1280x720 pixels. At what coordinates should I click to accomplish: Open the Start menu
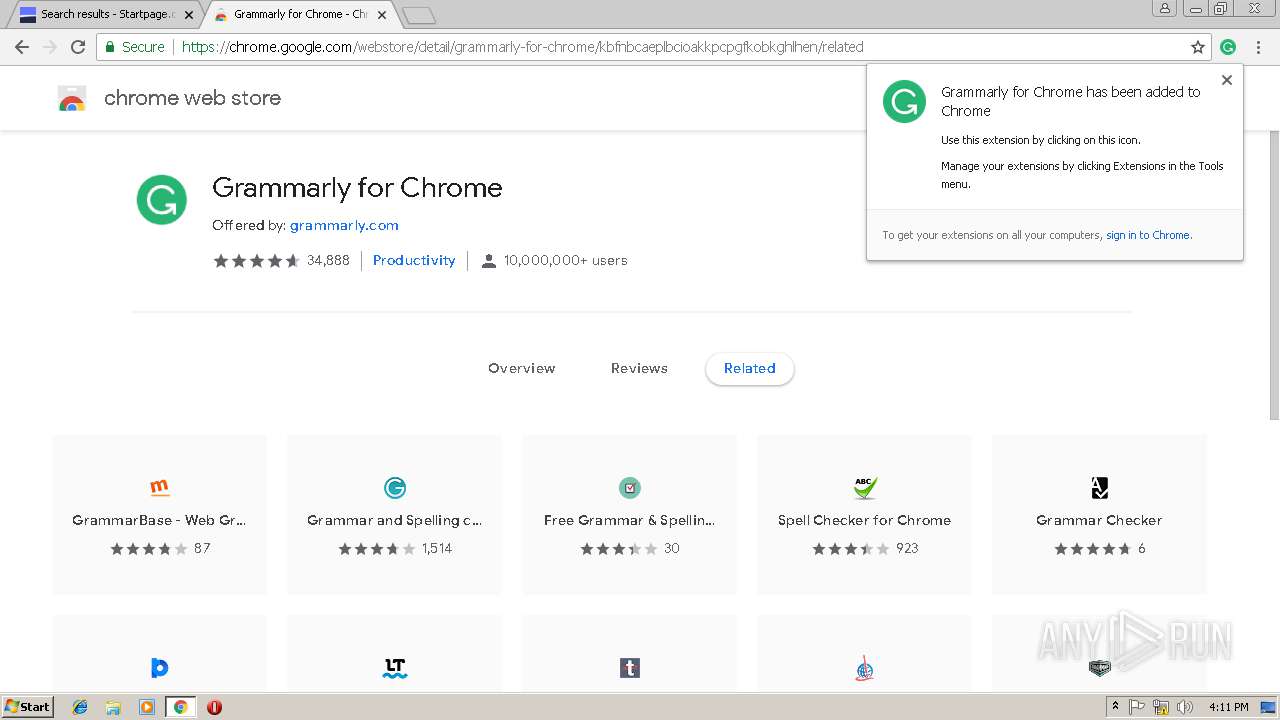pos(27,707)
